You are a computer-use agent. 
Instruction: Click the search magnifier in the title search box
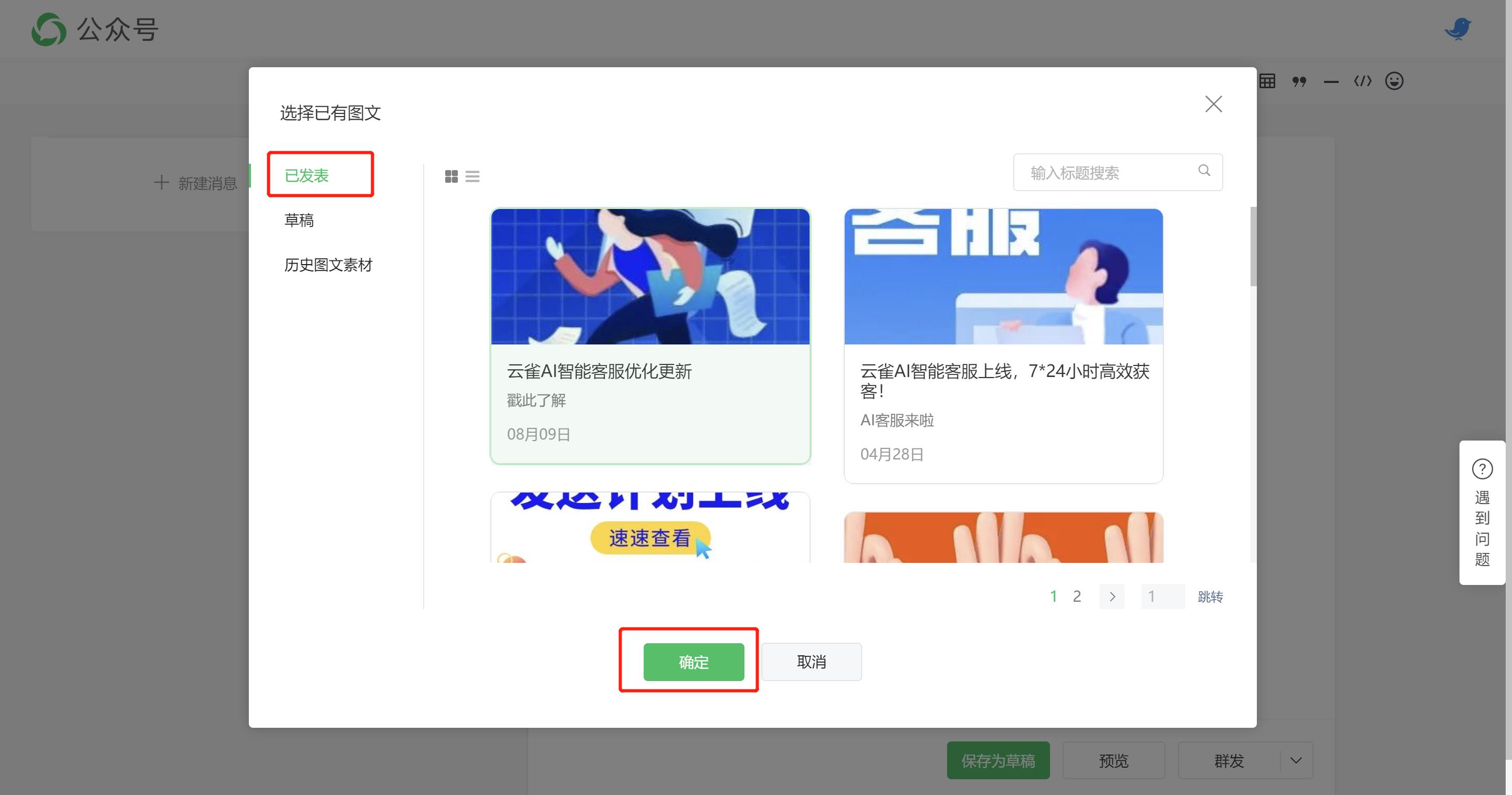tap(1204, 171)
